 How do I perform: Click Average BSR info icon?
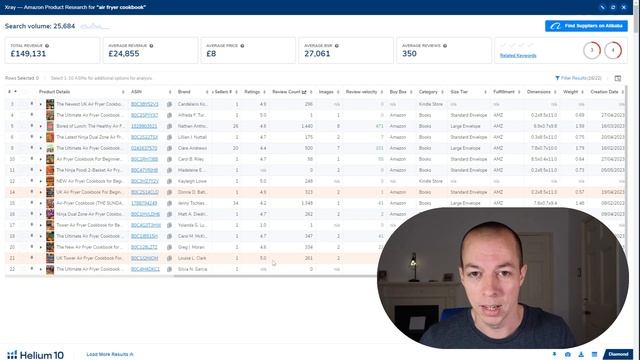tap(336, 46)
